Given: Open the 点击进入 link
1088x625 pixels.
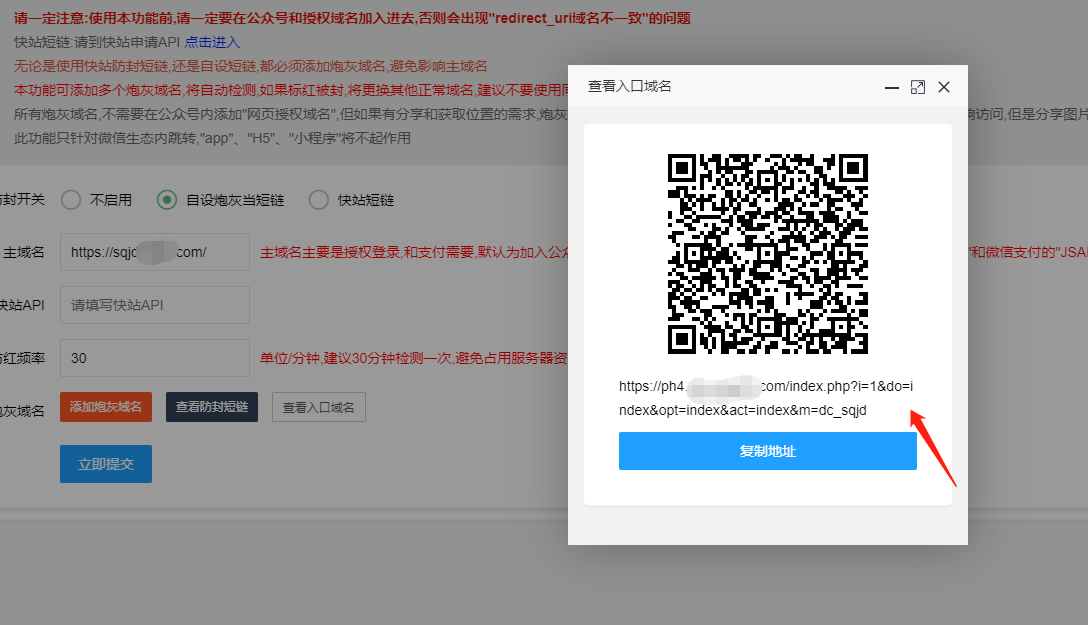Looking at the screenshot, I should click(212, 42).
